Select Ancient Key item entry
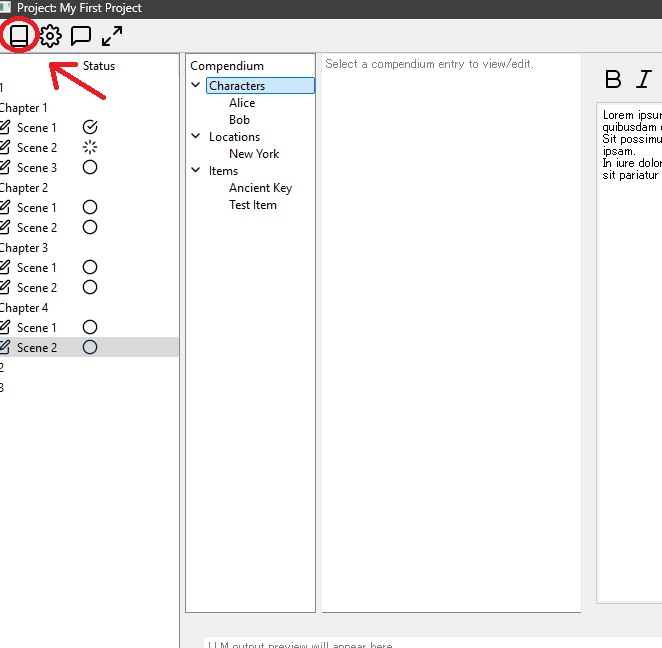Viewport: 662px width, 648px height. pyautogui.click(x=260, y=188)
